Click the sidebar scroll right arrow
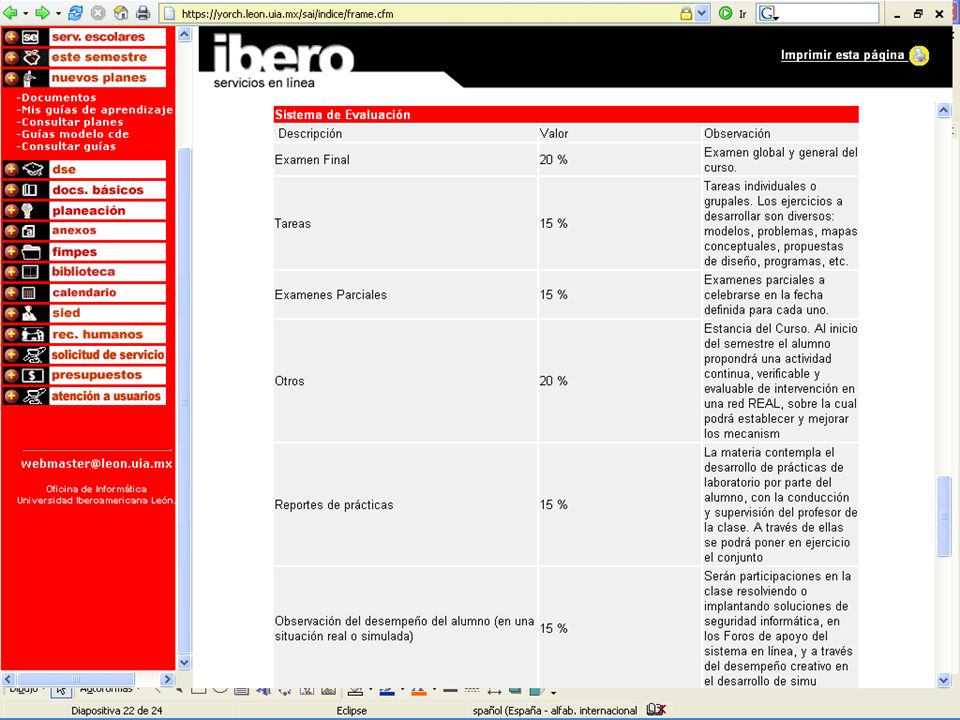The height and width of the screenshot is (720, 960). (x=167, y=679)
